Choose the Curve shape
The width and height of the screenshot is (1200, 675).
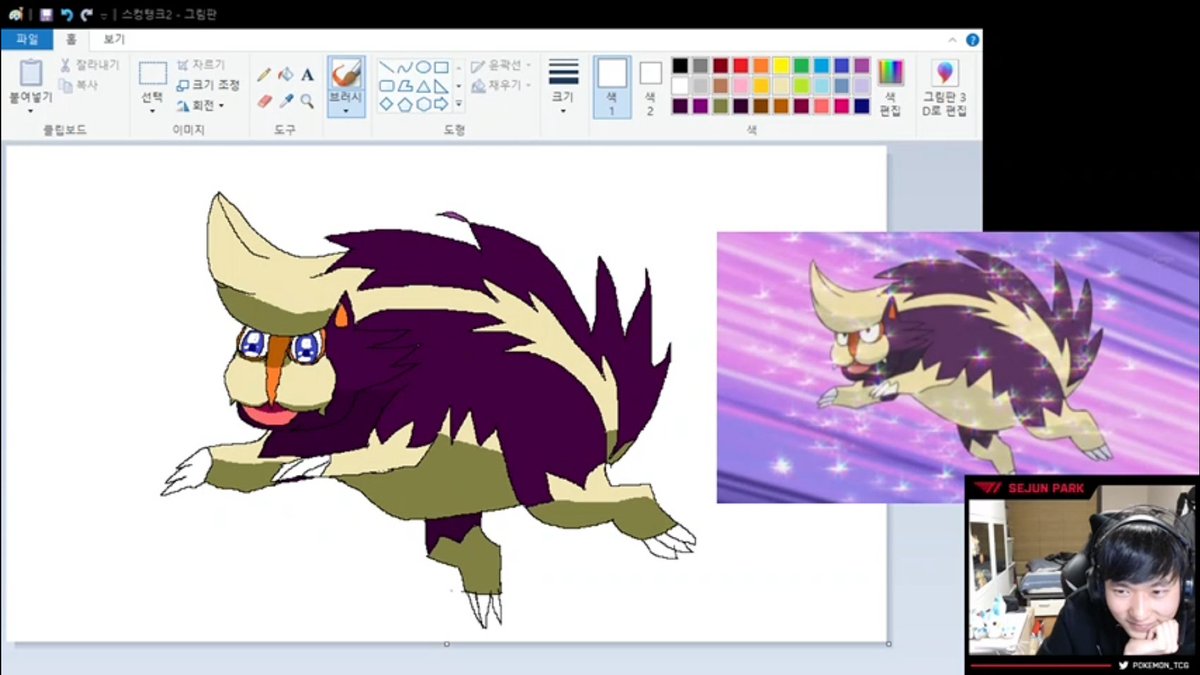[405, 67]
